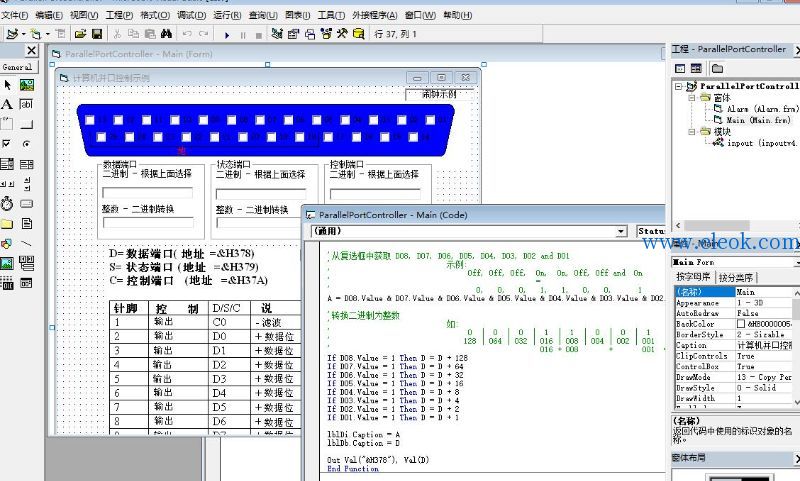Viewport: 800px width, 481px height.
Task: Open the Menu Editor toolbar icon
Action: click(61, 34)
